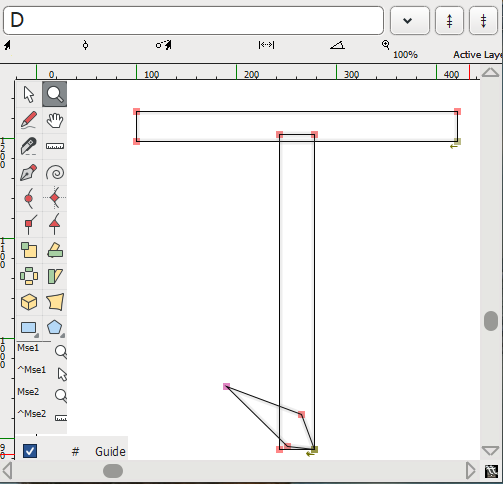
Task: Select the add HV Curve point tool
Action: click(x=55, y=198)
